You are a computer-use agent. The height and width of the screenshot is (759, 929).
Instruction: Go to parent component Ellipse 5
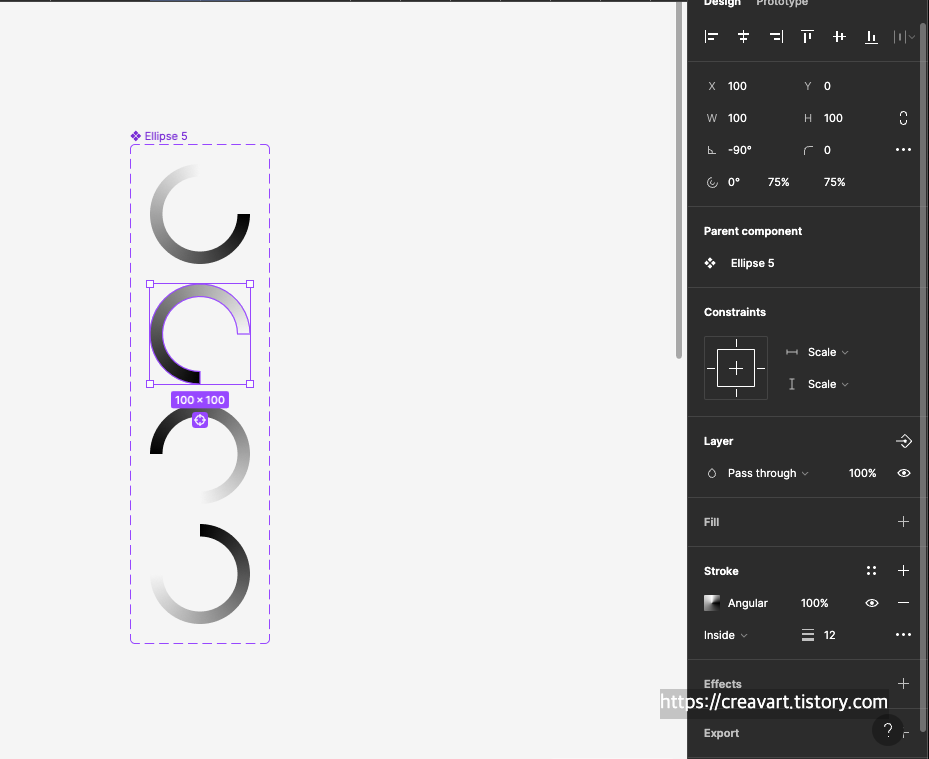click(752, 263)
